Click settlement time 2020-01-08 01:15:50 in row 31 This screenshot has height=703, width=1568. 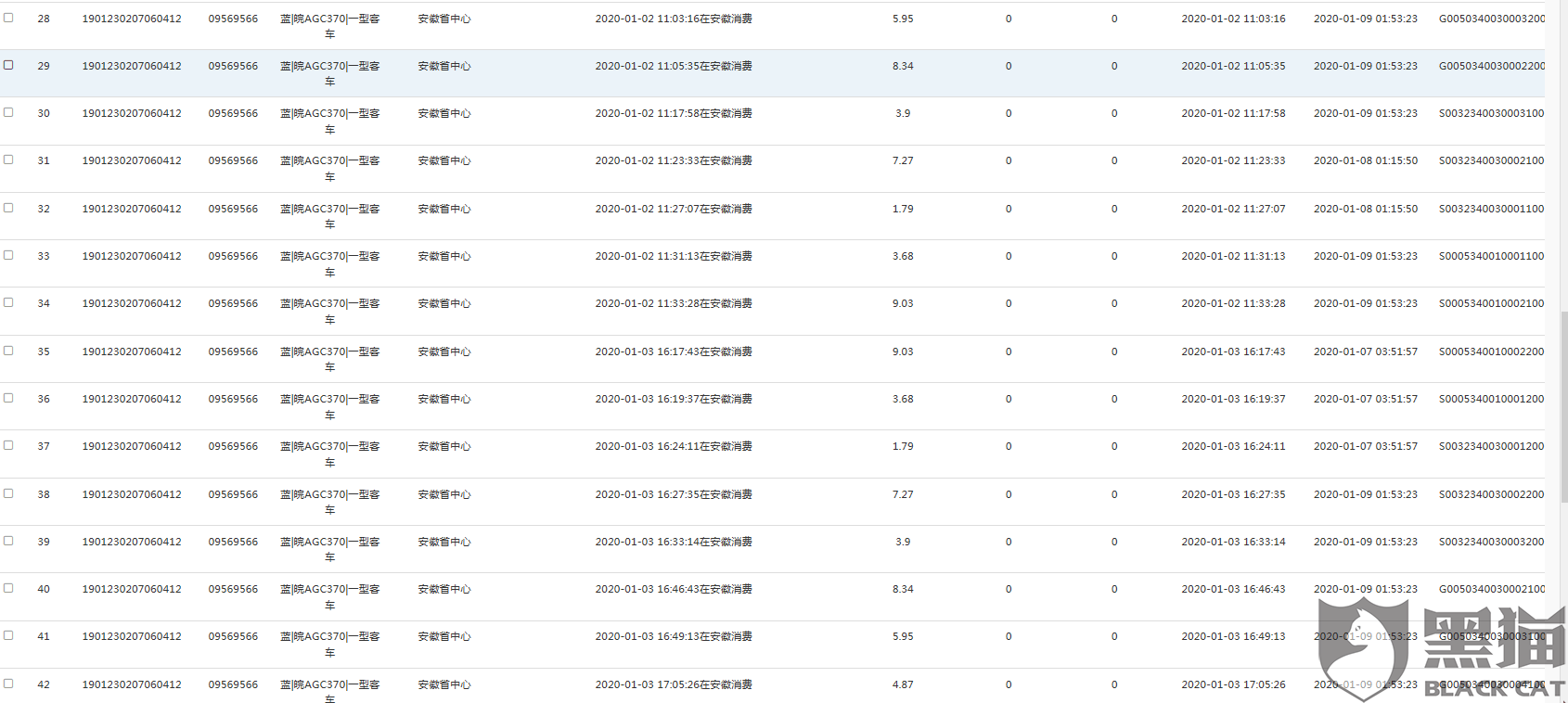click(1366, 160)
